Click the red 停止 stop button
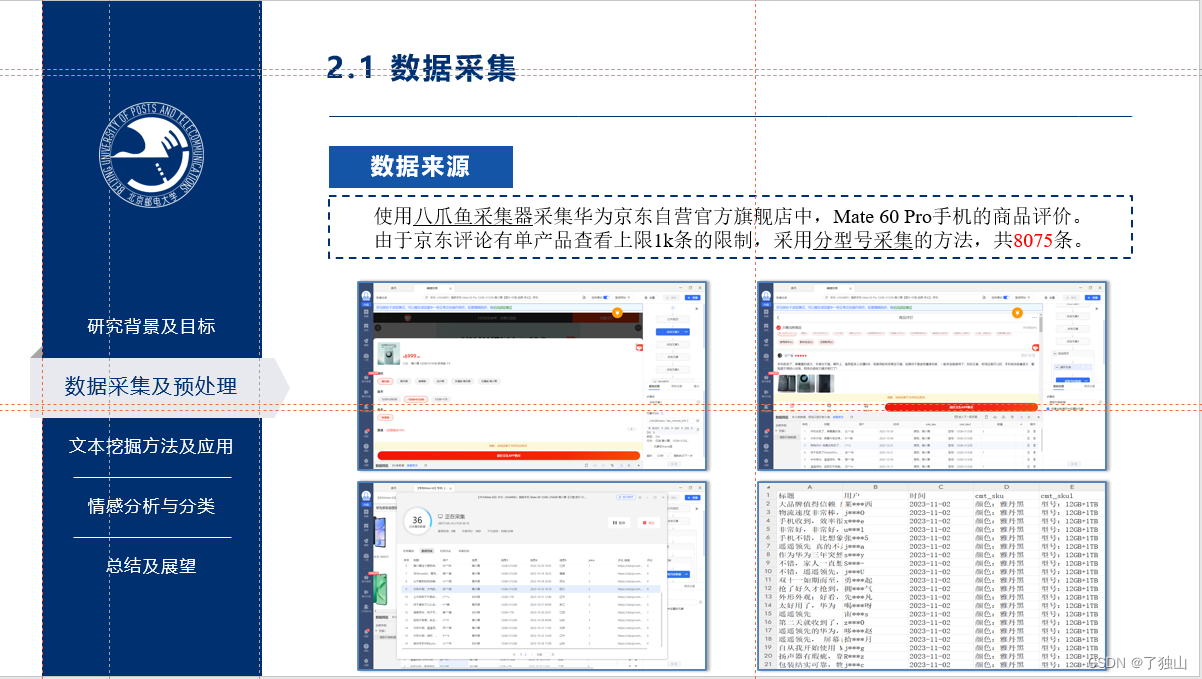The height and width of the screenshot is (679, 1202). point(648,523)
